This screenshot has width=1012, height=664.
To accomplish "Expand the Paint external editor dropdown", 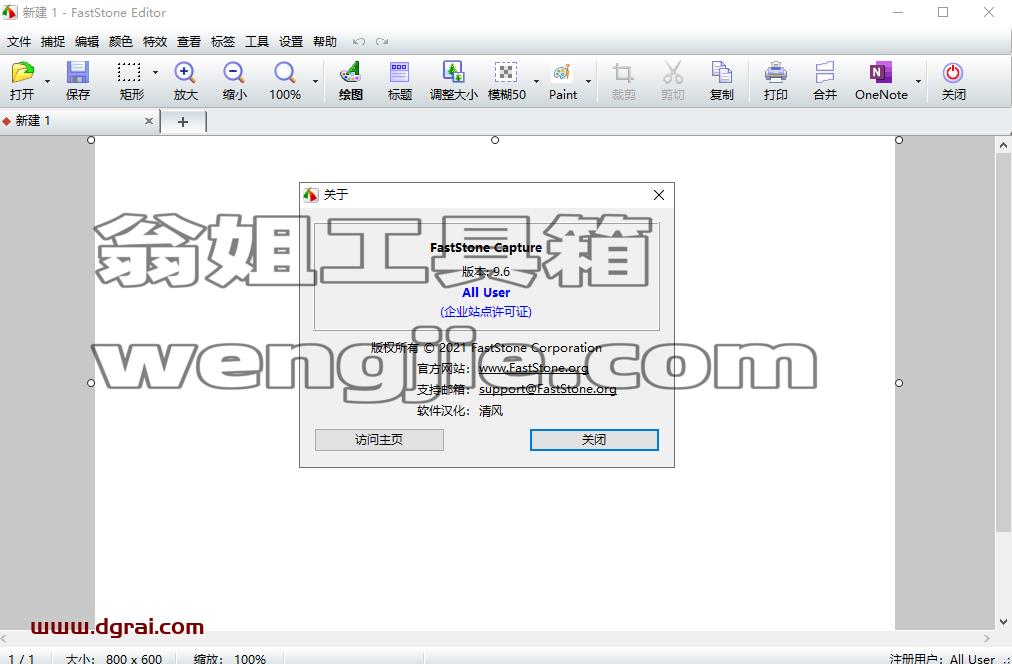I will point(588,81).
